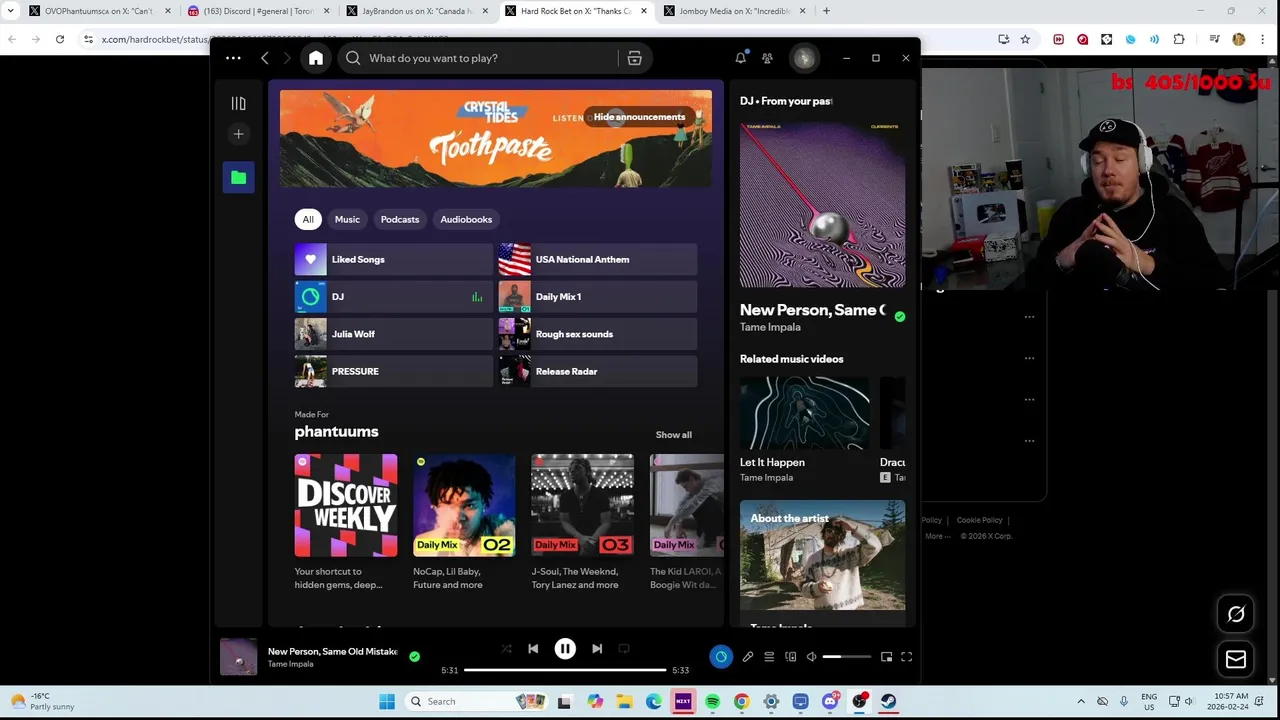Open the Chrome Extensions puzzle icon
Screen dimensions: 1280x720
[1179, 39]
